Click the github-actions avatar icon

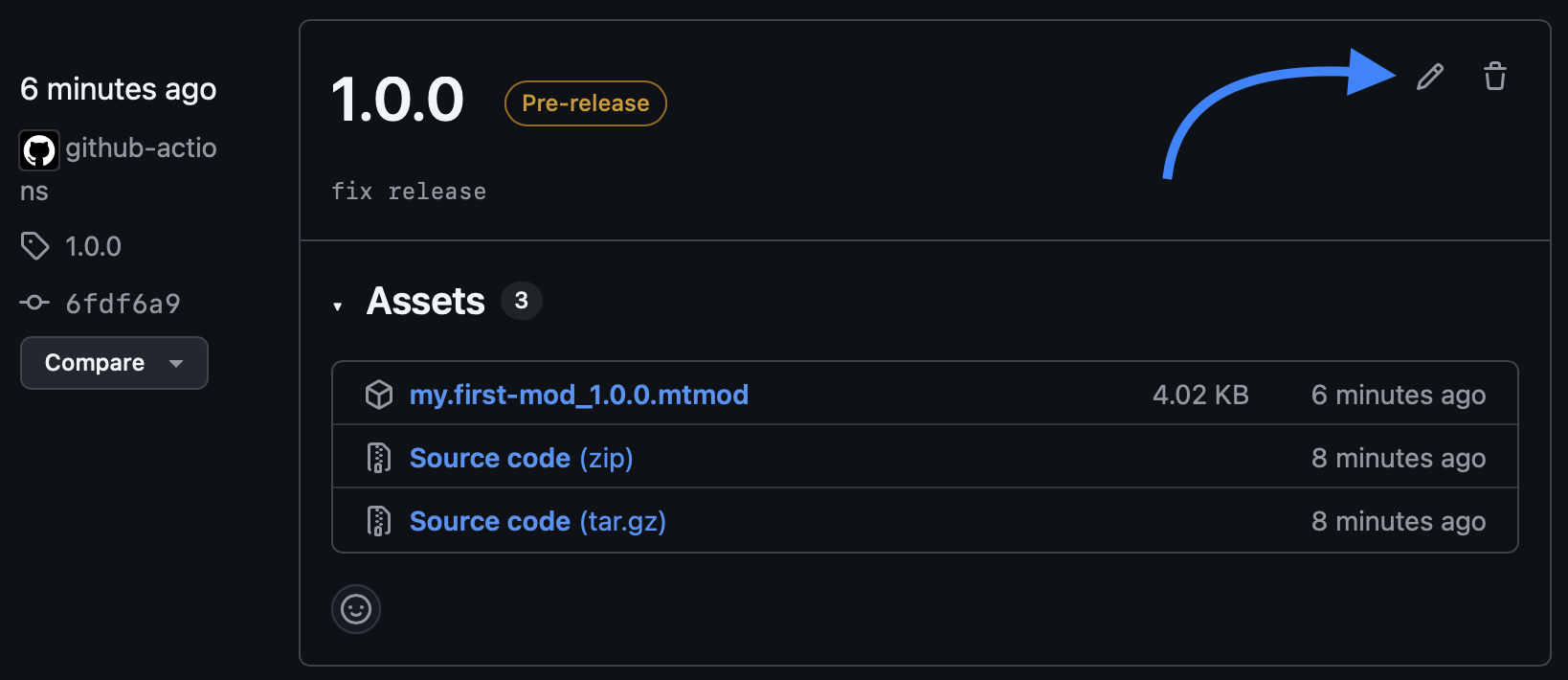coord(39,149)
